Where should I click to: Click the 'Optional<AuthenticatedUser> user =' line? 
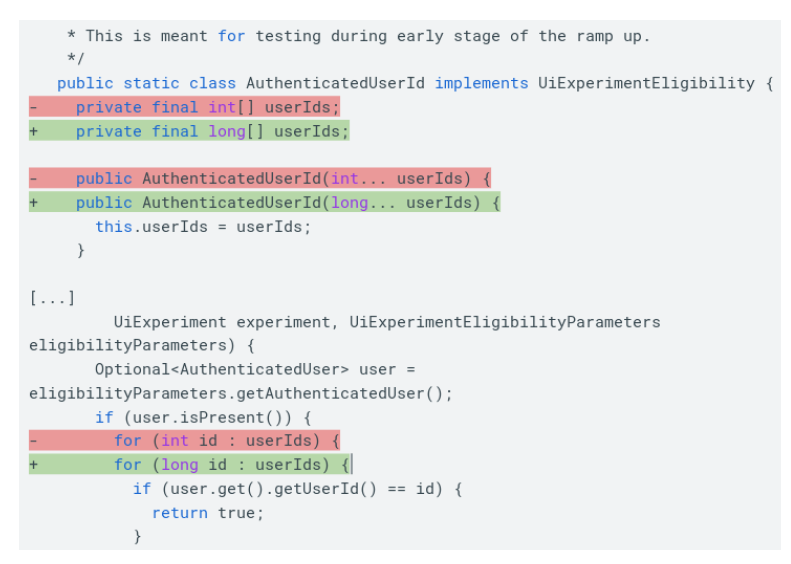254,369
